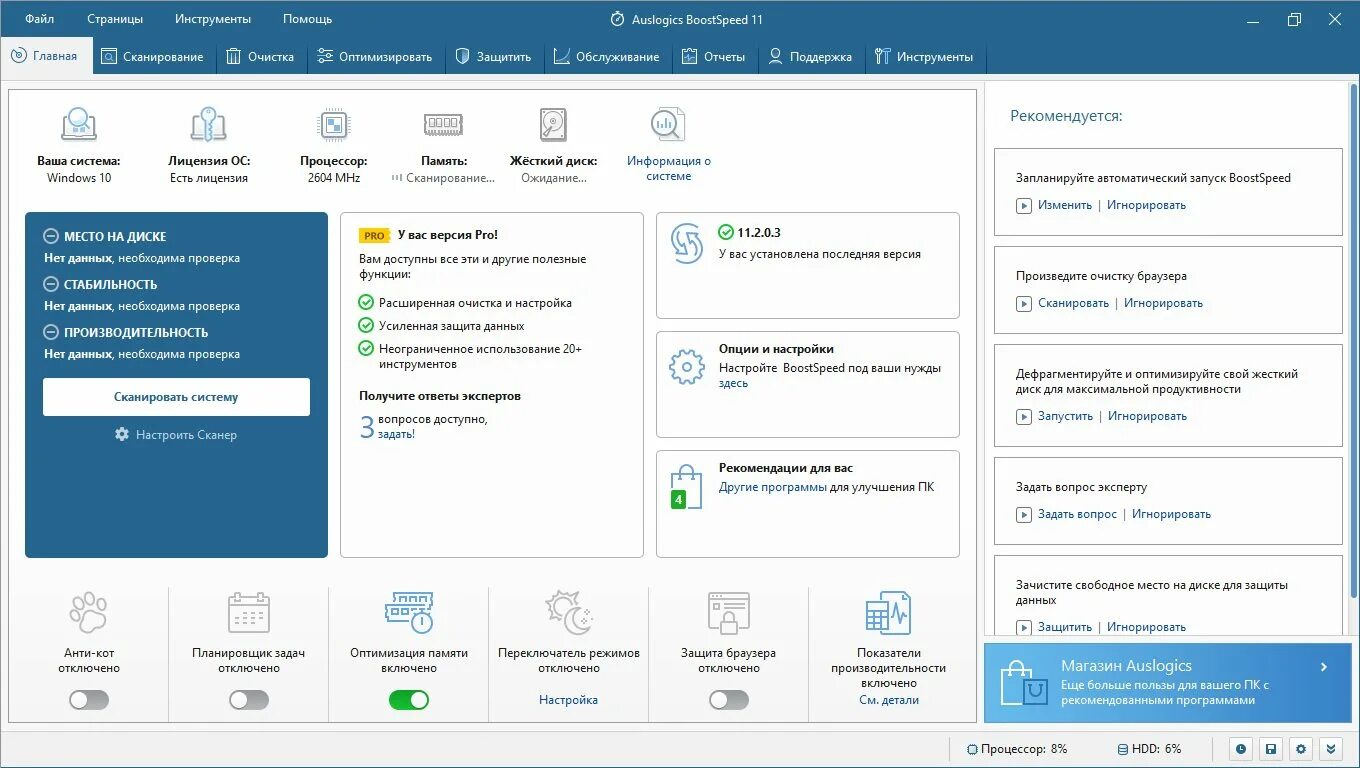Toggle the Анти-кот switch on
This screenshot has height=768, width=1360.
click(89, 700)
